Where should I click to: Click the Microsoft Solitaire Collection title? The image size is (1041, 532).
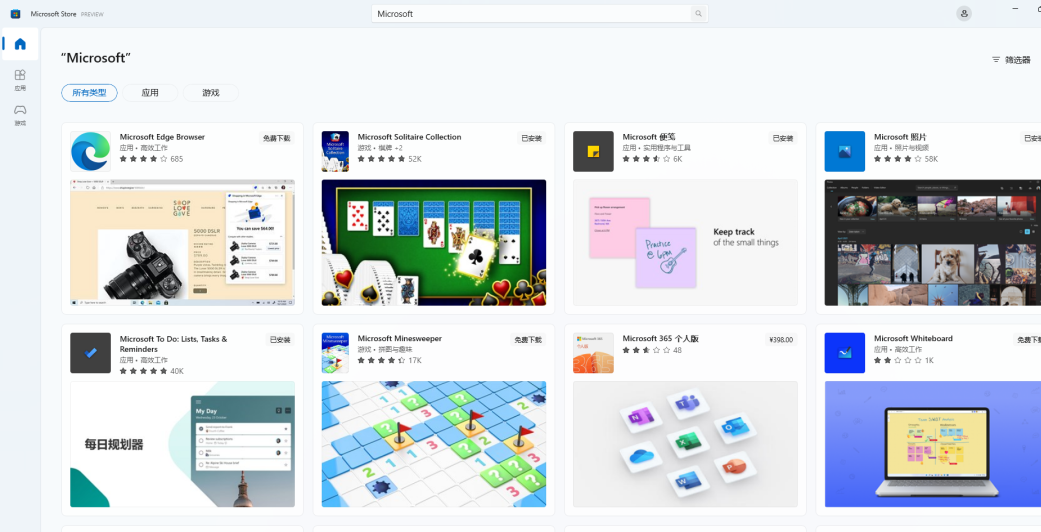point(409,137)
